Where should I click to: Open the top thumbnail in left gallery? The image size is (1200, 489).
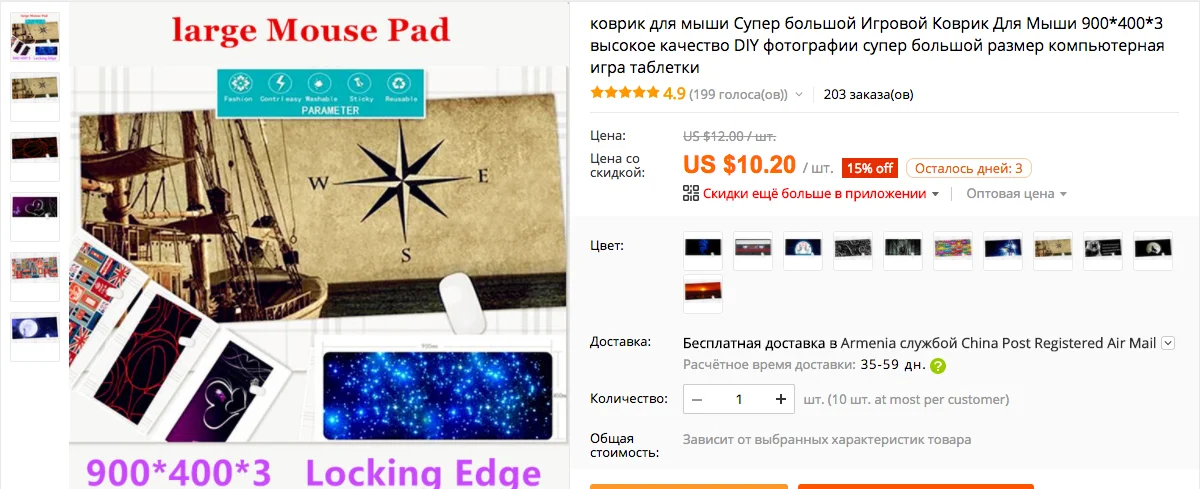(35, 37)
